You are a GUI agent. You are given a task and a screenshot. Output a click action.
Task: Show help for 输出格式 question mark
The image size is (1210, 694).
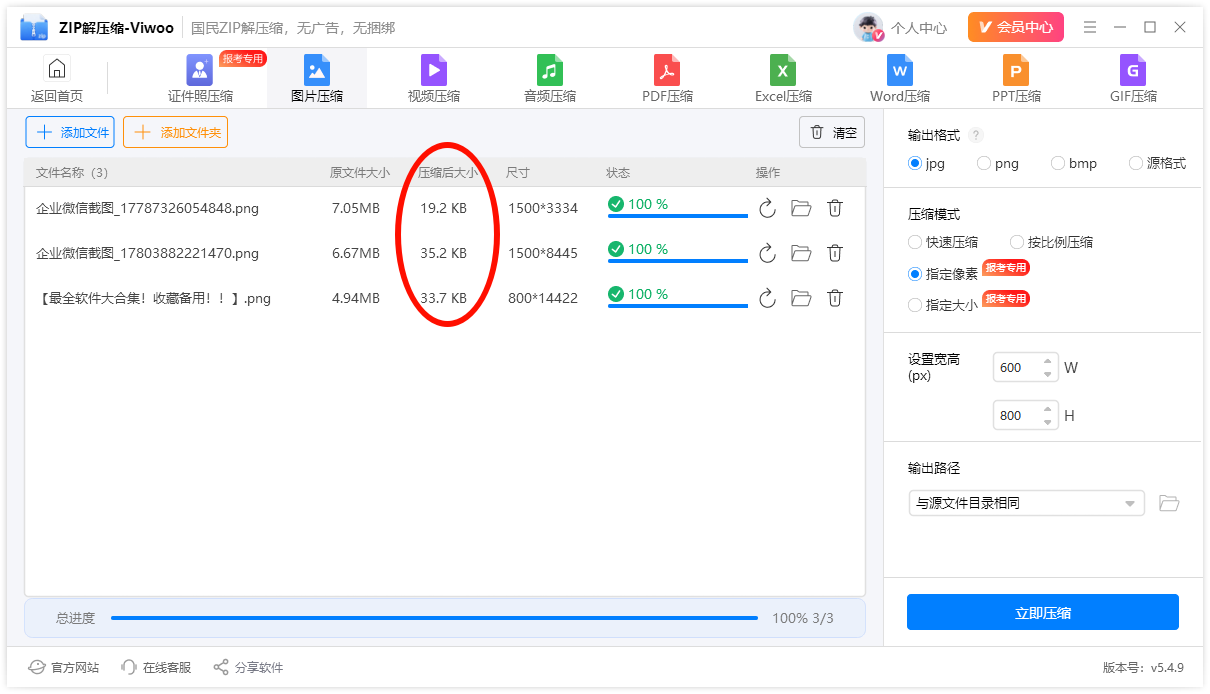[976, 135]
